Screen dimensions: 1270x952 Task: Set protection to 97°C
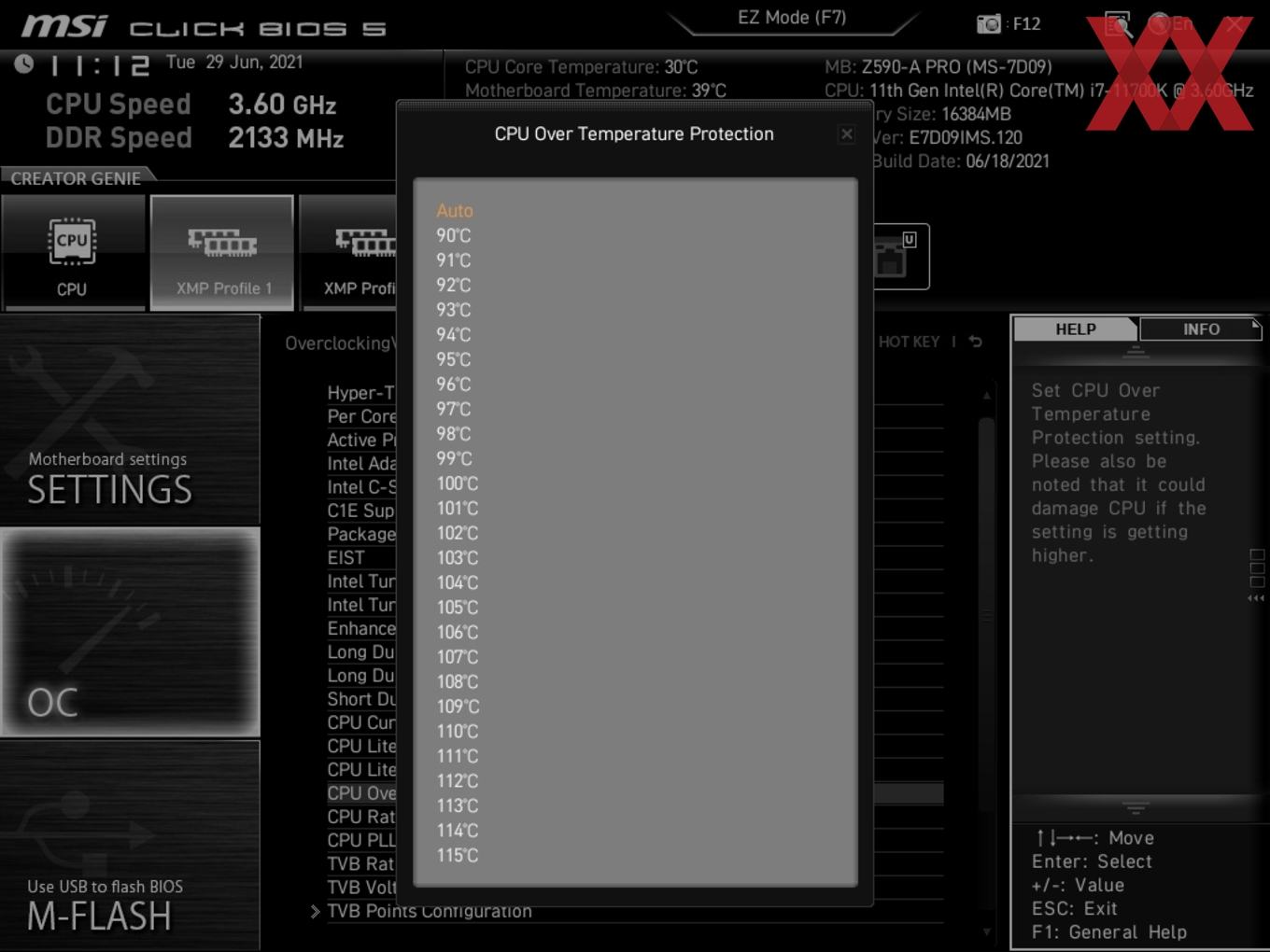pos(454,409)
